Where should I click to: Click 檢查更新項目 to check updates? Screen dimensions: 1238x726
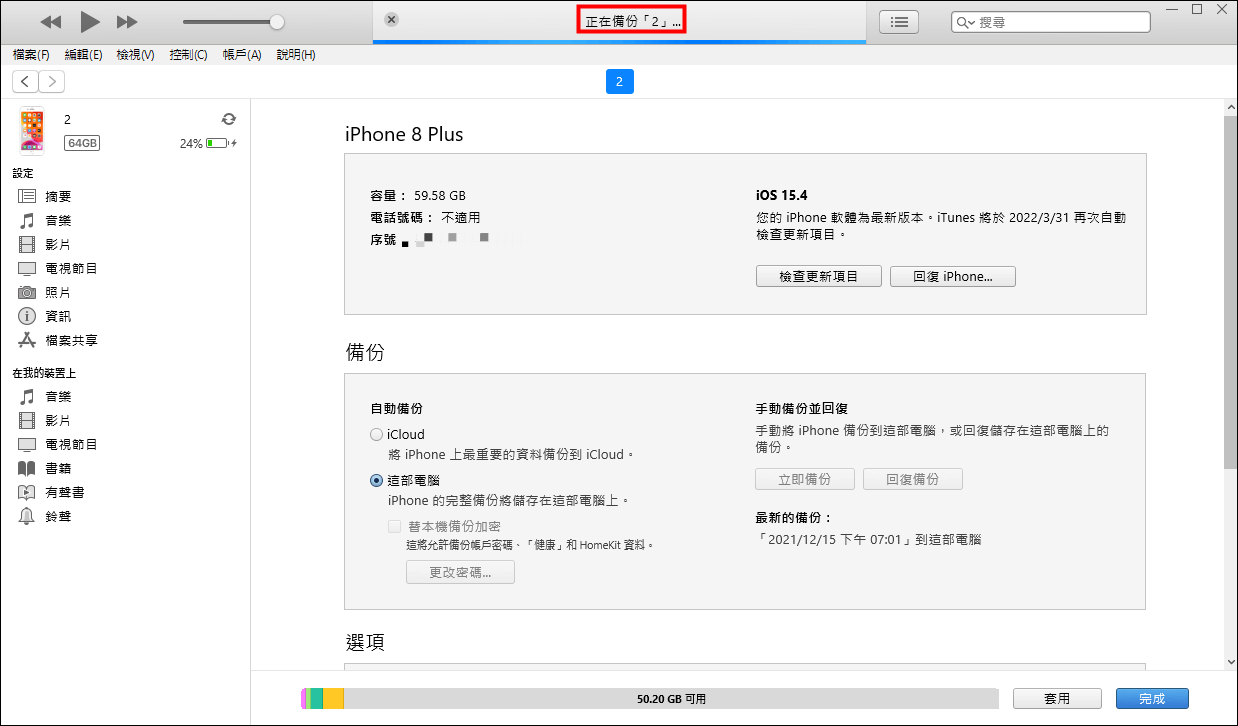[818, 275]
